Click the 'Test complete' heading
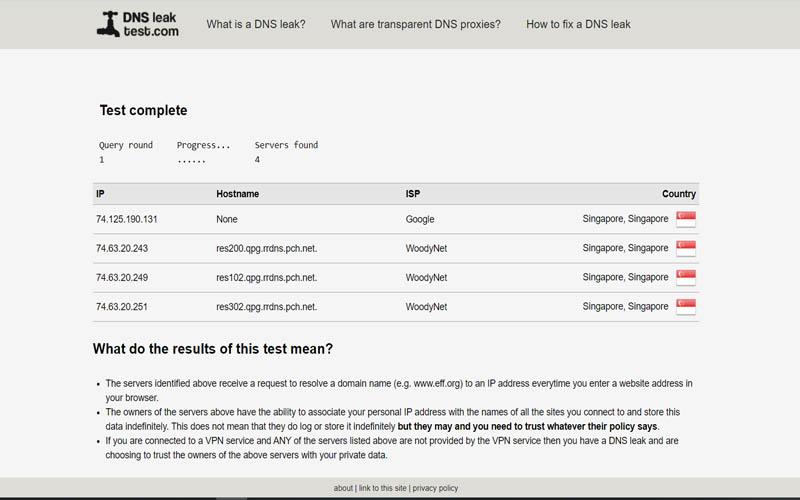Viewport: 800px width, 500px height. 143,111
